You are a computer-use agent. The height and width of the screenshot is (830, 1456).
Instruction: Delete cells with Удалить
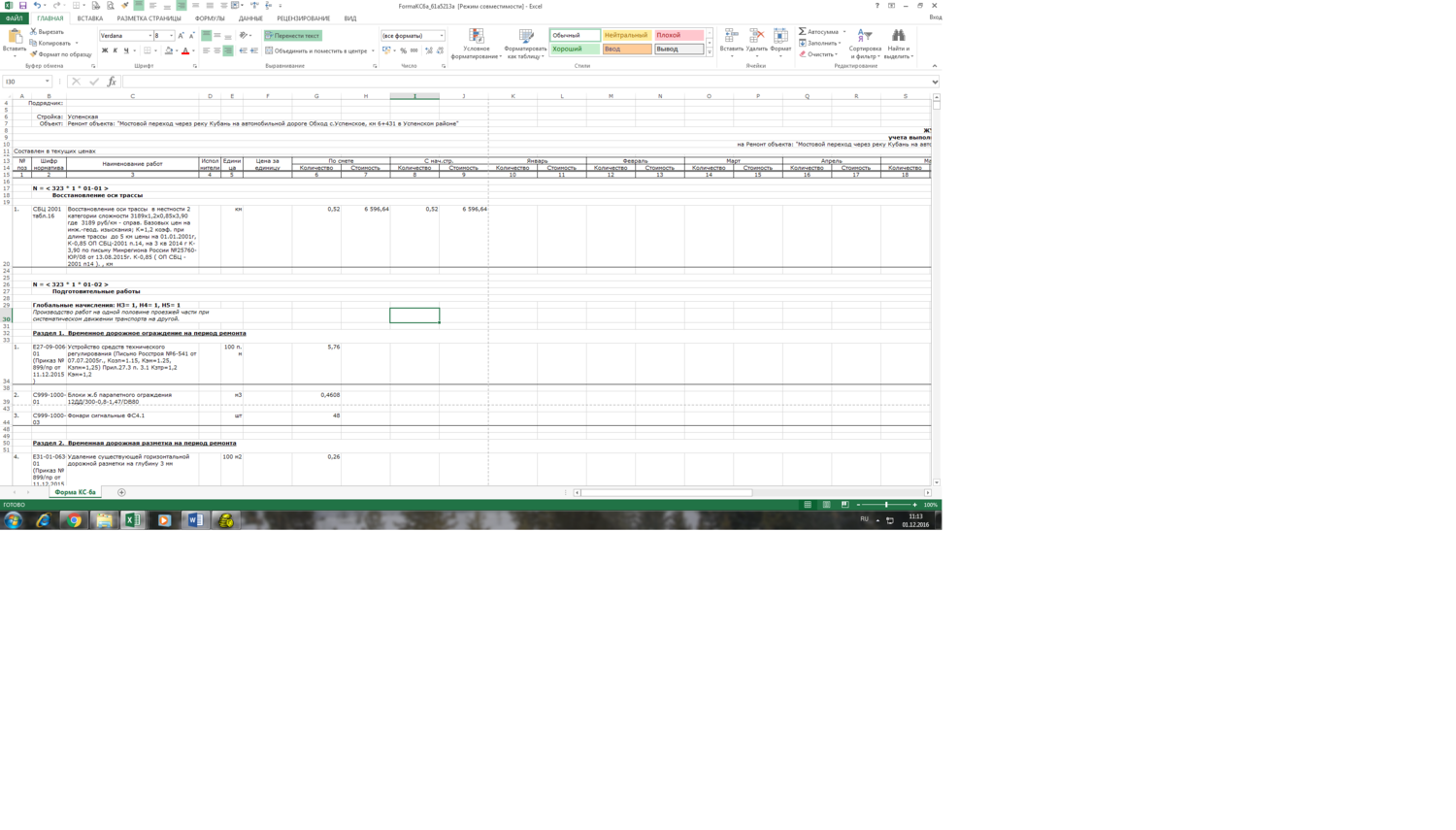pyautogui.click(x=756, y=42)
